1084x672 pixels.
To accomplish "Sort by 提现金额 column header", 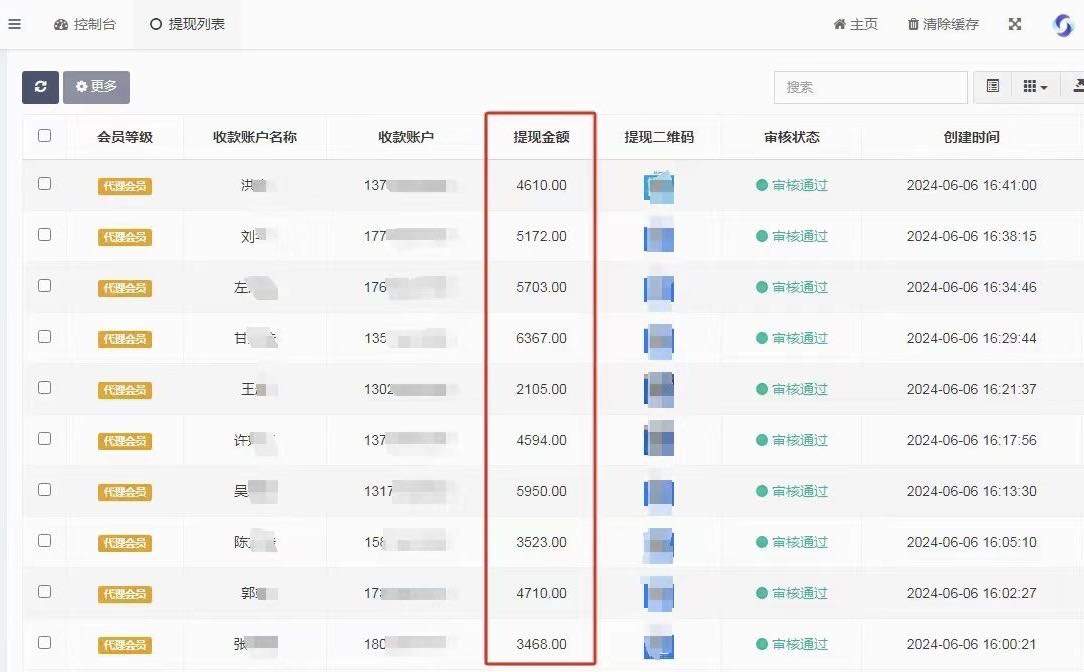I will coord(541,137).
